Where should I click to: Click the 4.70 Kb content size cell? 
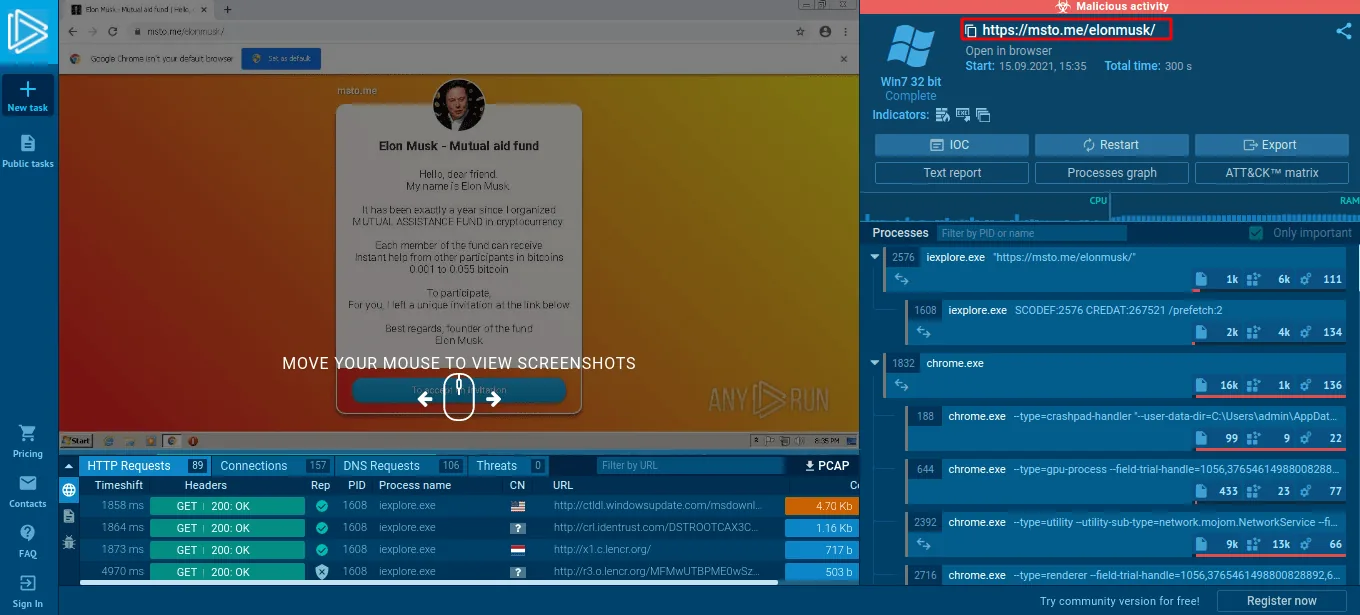[821, 506]
